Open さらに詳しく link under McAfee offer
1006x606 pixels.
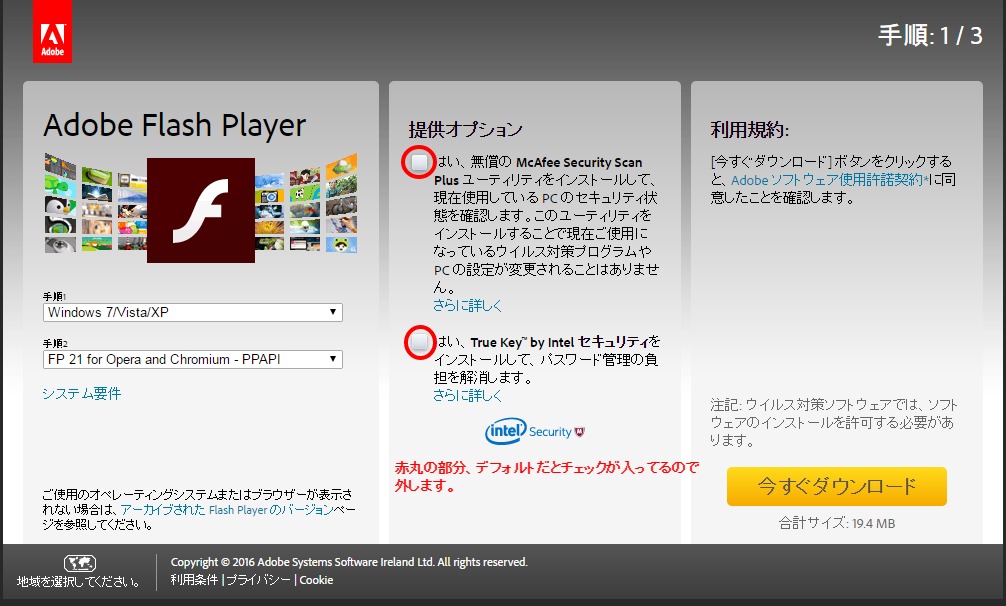pyautogui.click(x=467, y=305)
